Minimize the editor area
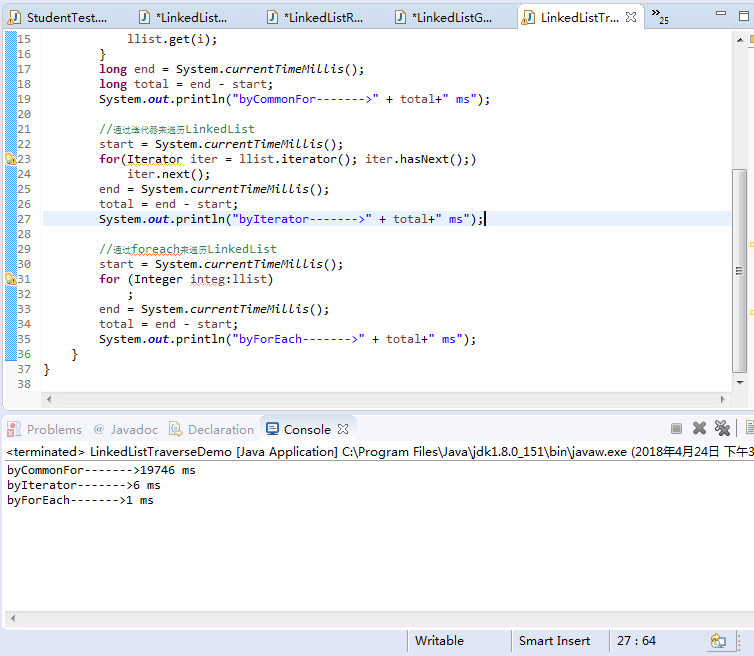 721,13
